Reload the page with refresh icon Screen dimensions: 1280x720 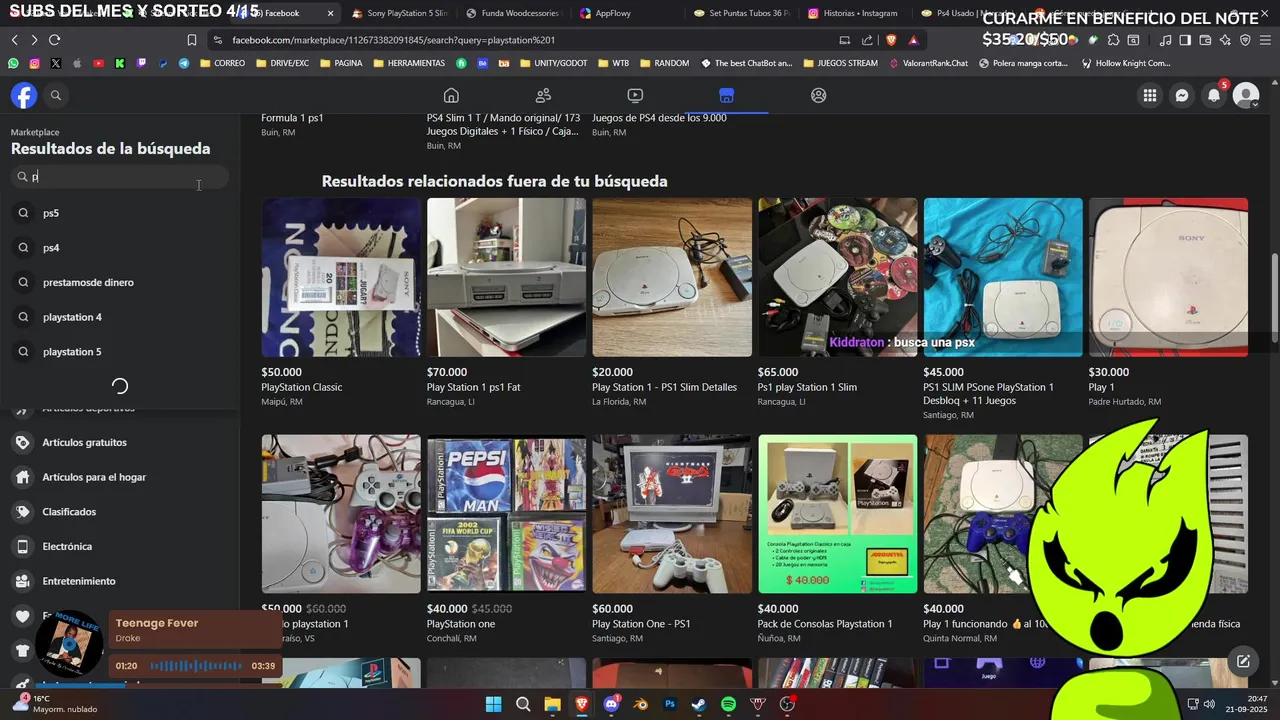[54, 40]
